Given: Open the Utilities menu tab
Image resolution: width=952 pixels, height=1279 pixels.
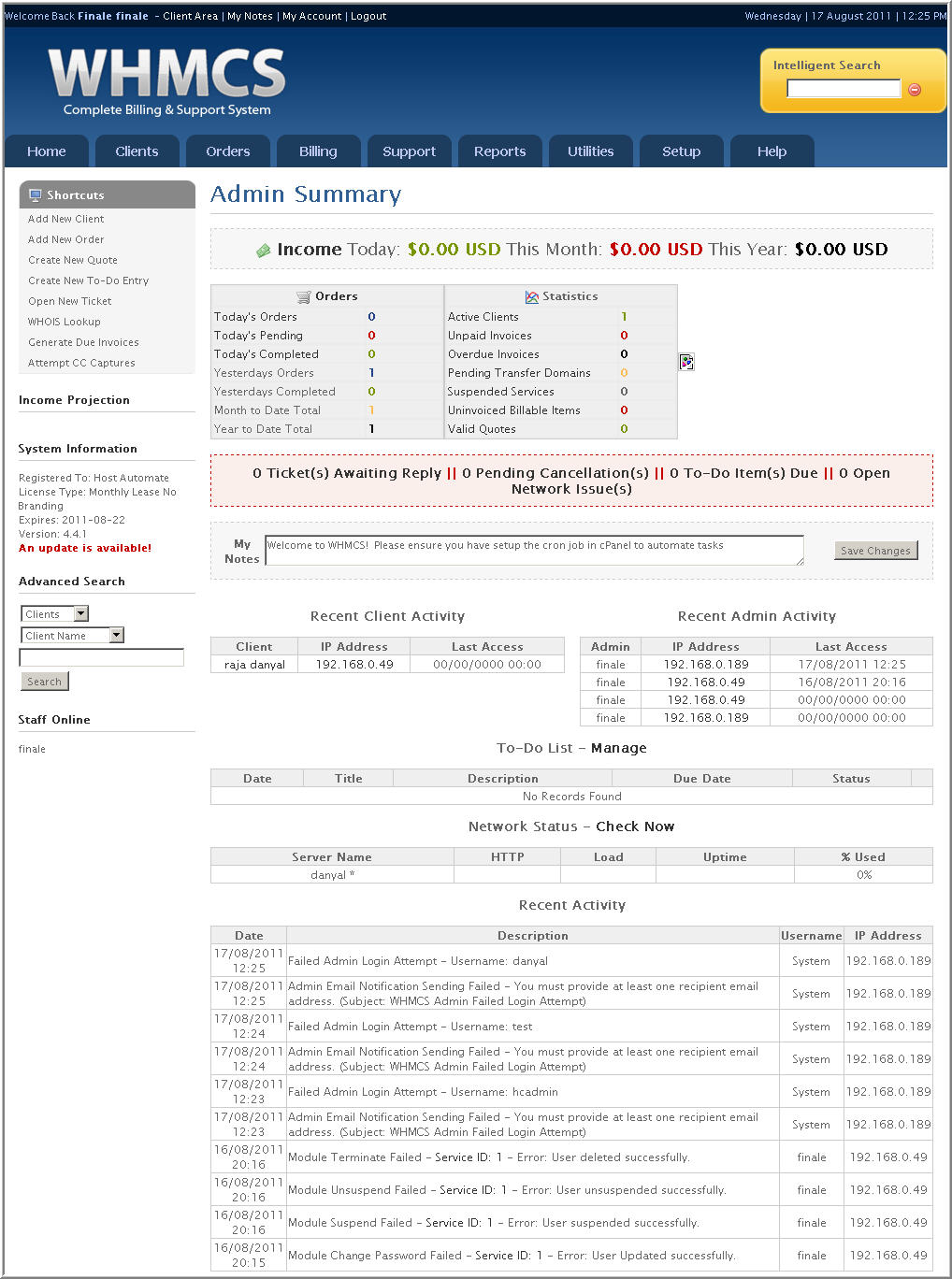Looking at the screenshot, I should (x=590, y=151).
